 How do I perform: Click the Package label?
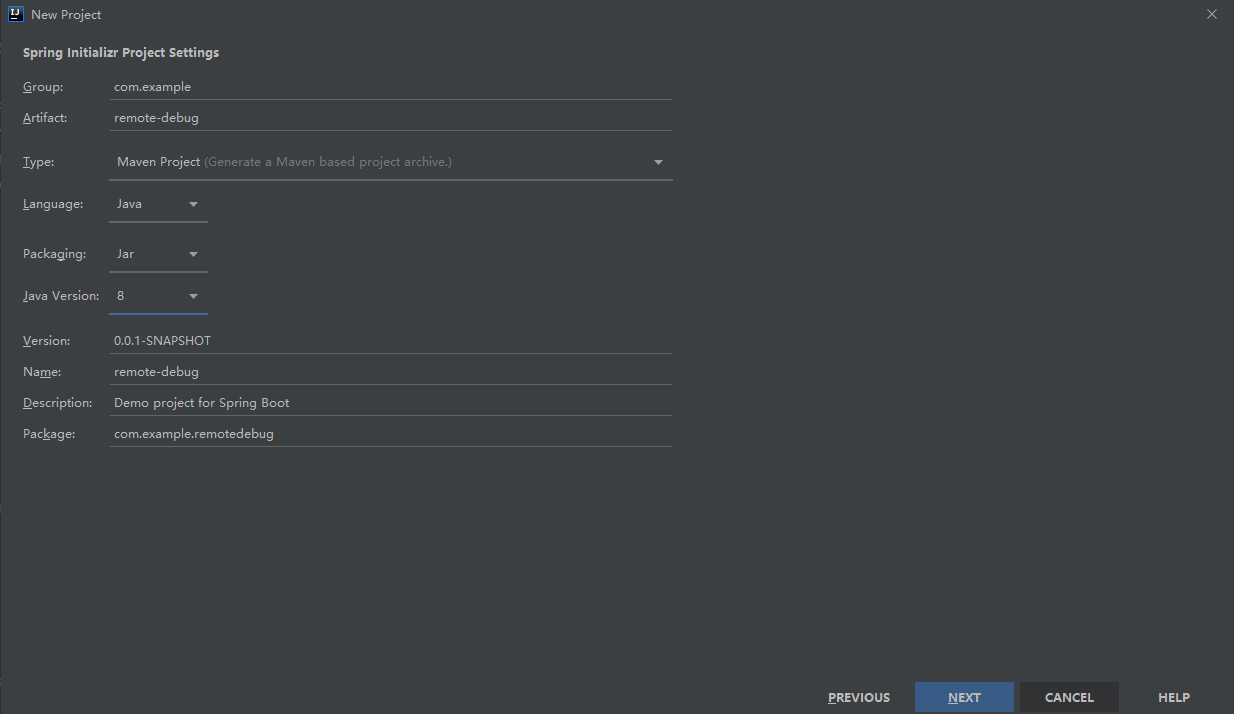pos(49,434)
